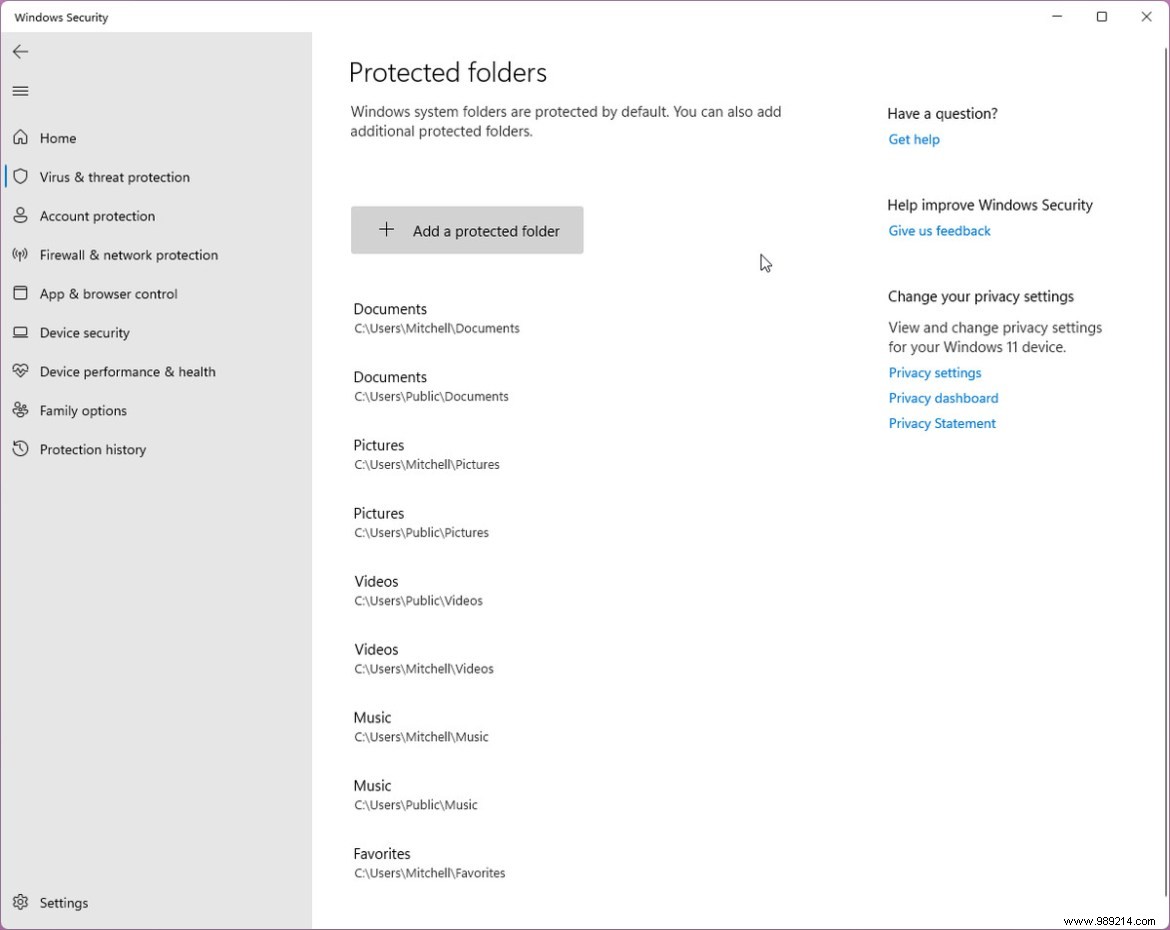Read the Privacy Statement
Image resolution: width=1170 pixels, height=930 pixels.
point(941,423)
